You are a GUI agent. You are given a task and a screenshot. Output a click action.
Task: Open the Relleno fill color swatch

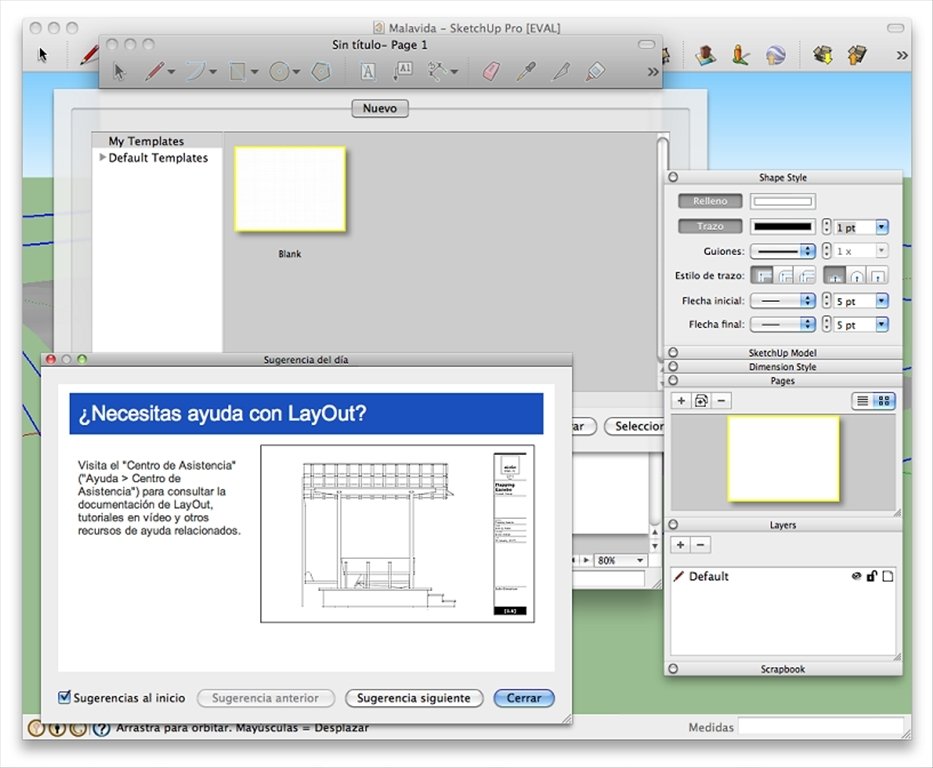[782, 201]
